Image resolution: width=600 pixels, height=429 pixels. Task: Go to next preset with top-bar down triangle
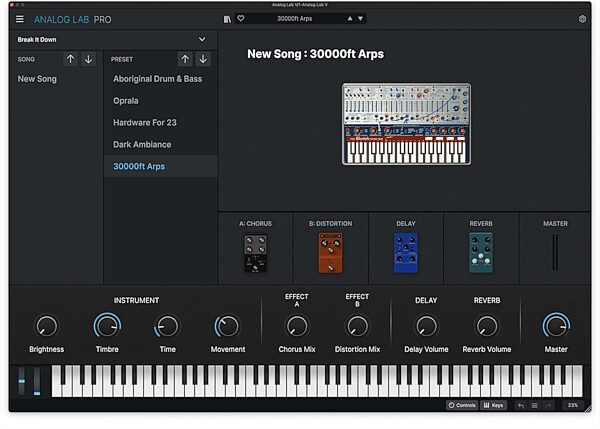[x=360, y=18]
